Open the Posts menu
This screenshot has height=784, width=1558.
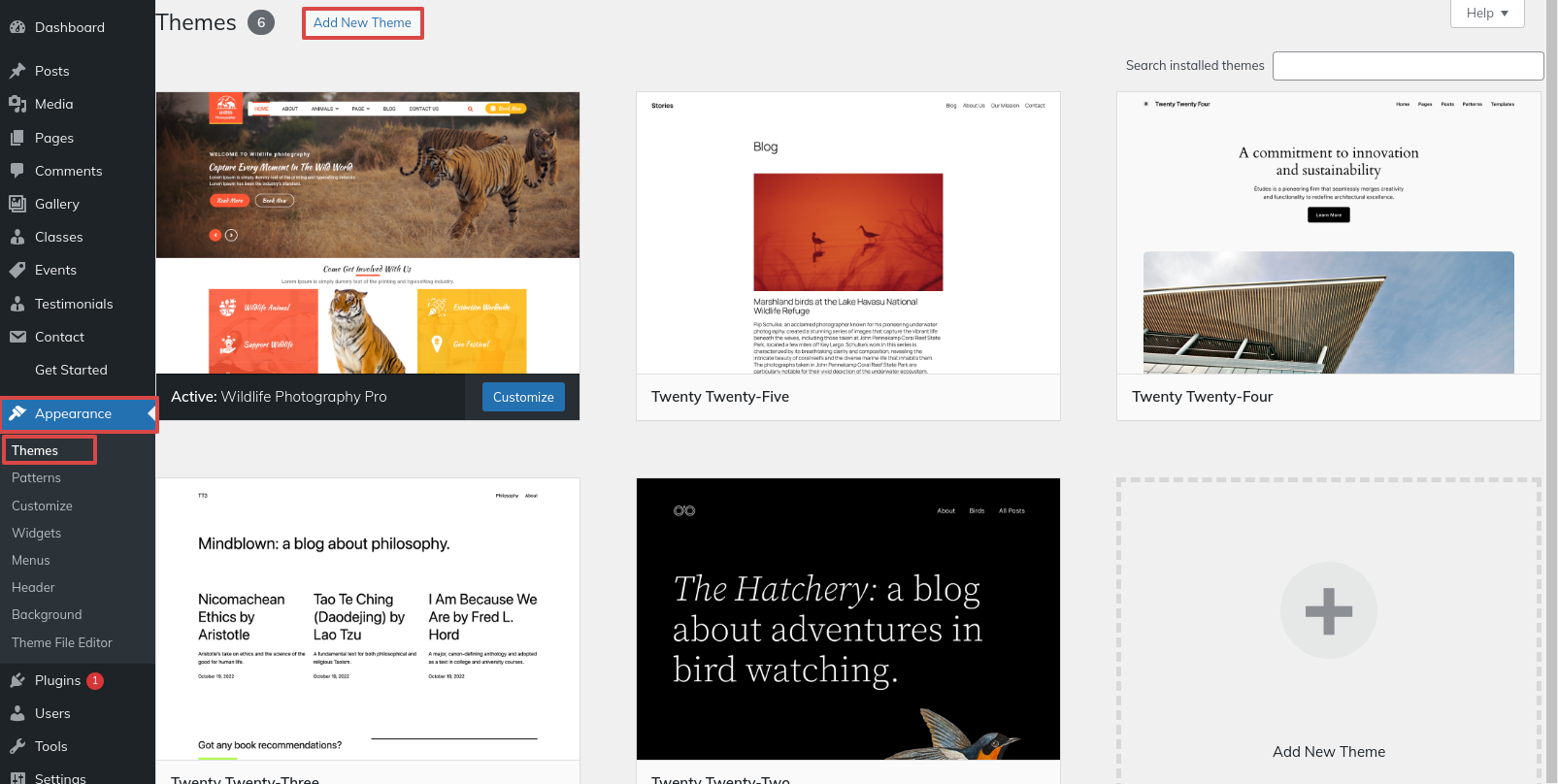(78, 71)
